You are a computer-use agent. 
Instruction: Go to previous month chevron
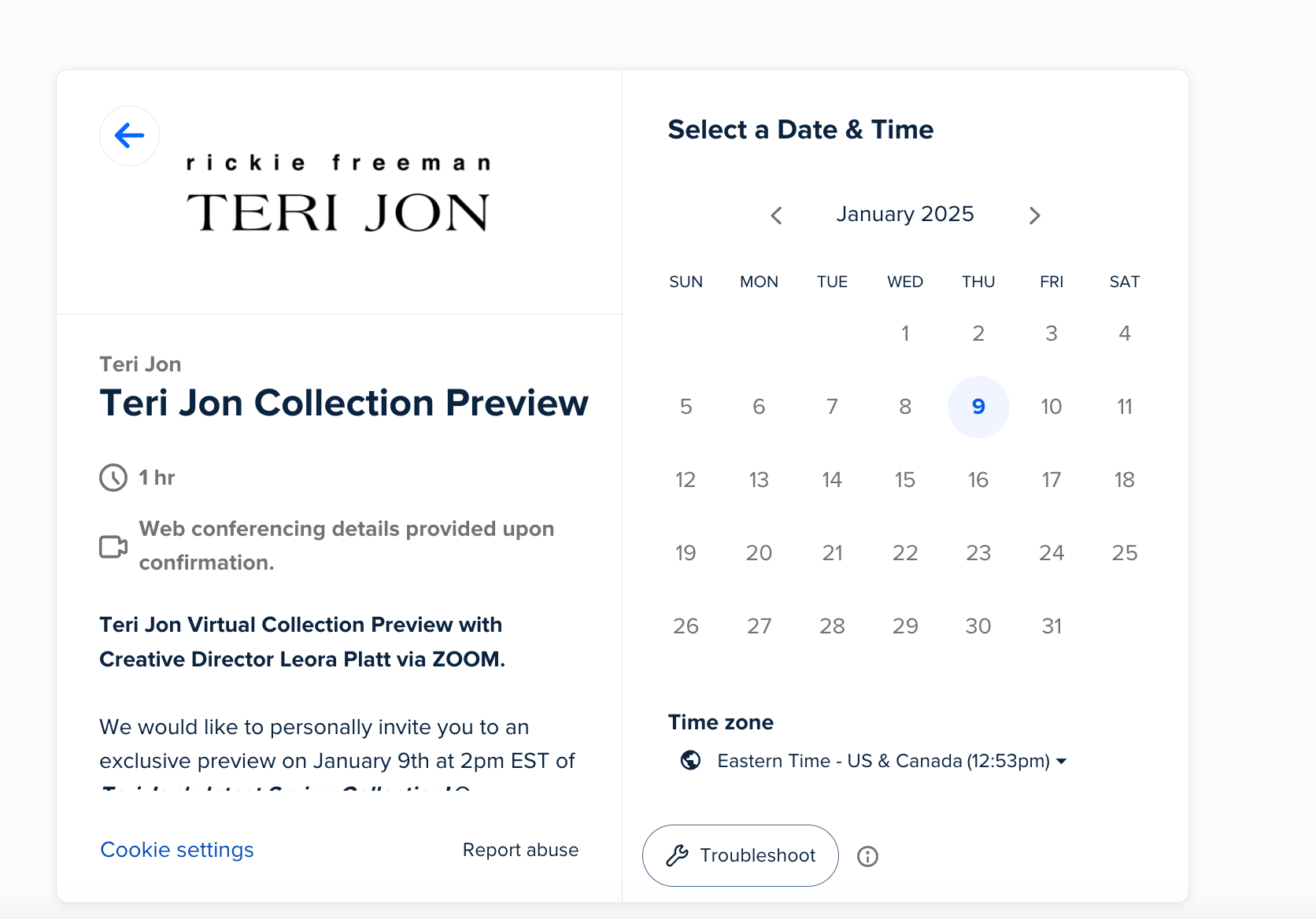[x=776, y=216]
